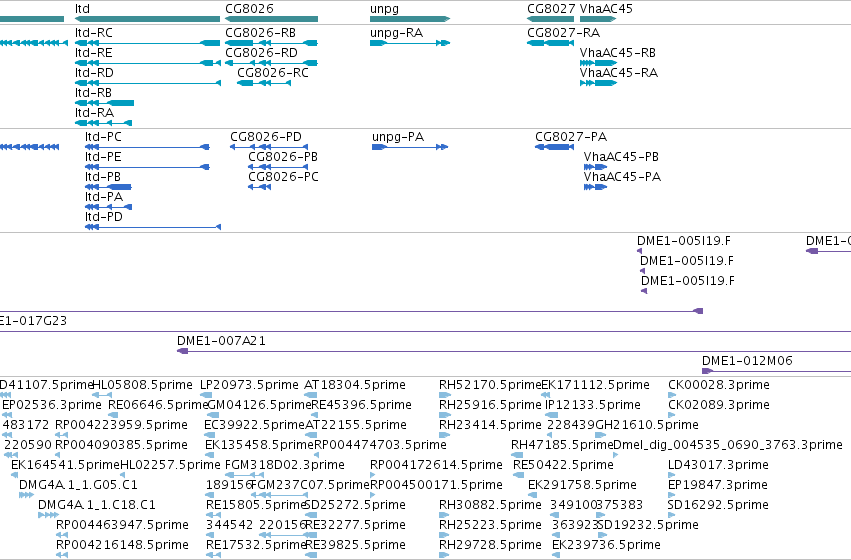Click the ltd gene name label

click(82, 9)
